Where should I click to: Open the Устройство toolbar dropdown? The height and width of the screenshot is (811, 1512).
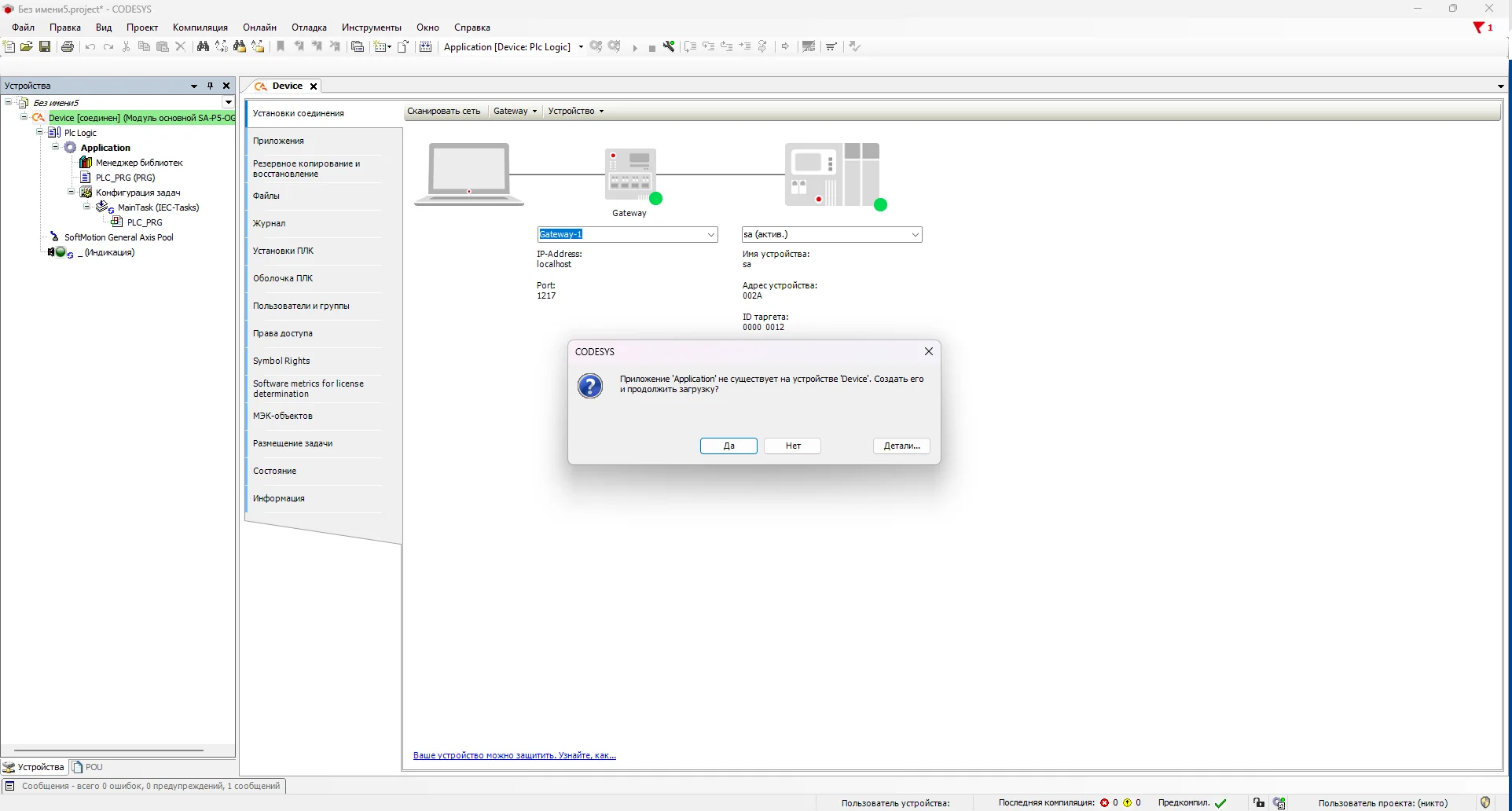tap(576, 112)
